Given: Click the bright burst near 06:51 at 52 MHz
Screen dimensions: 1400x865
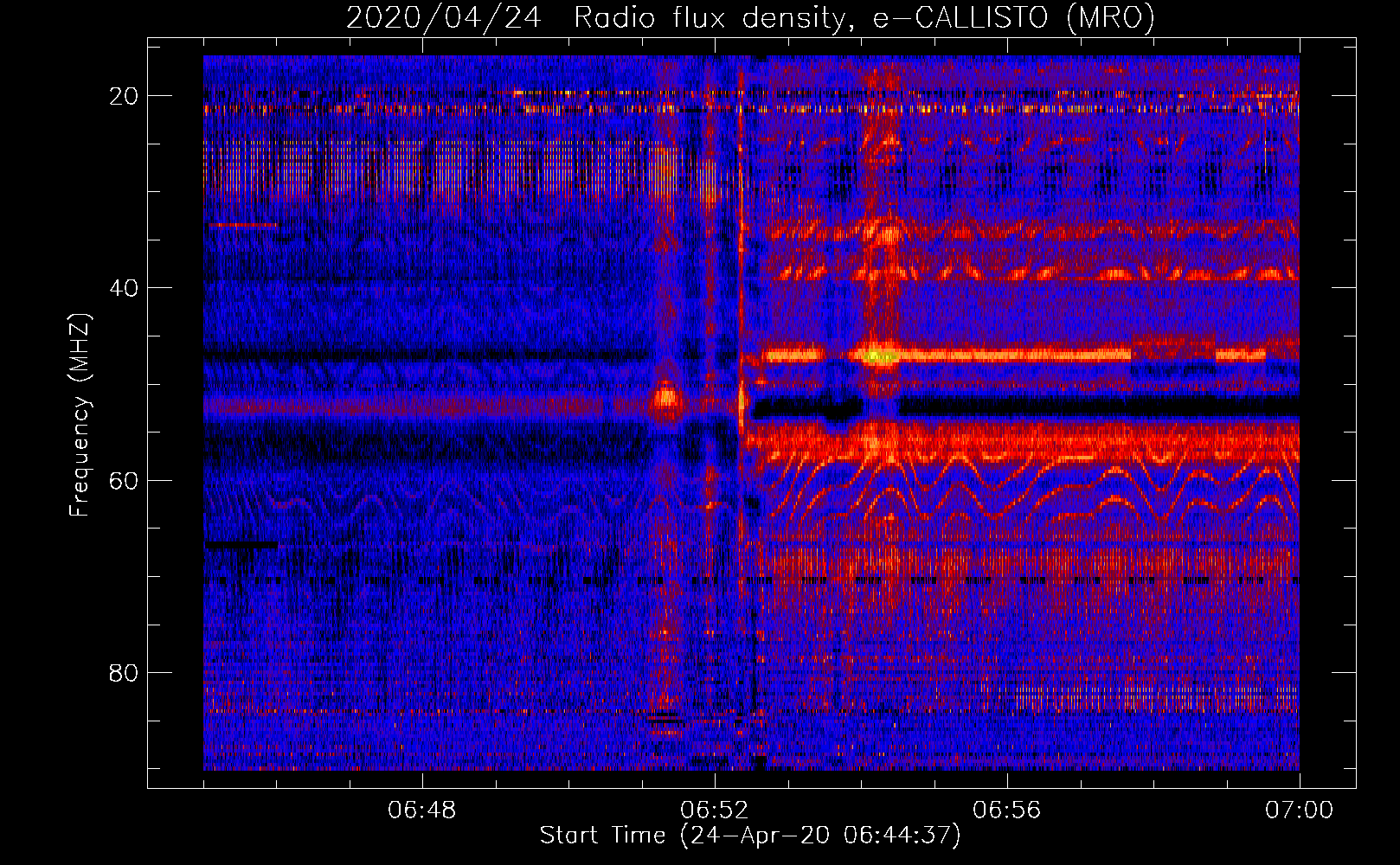Looking at the screenshot, I should click(666, 399).
